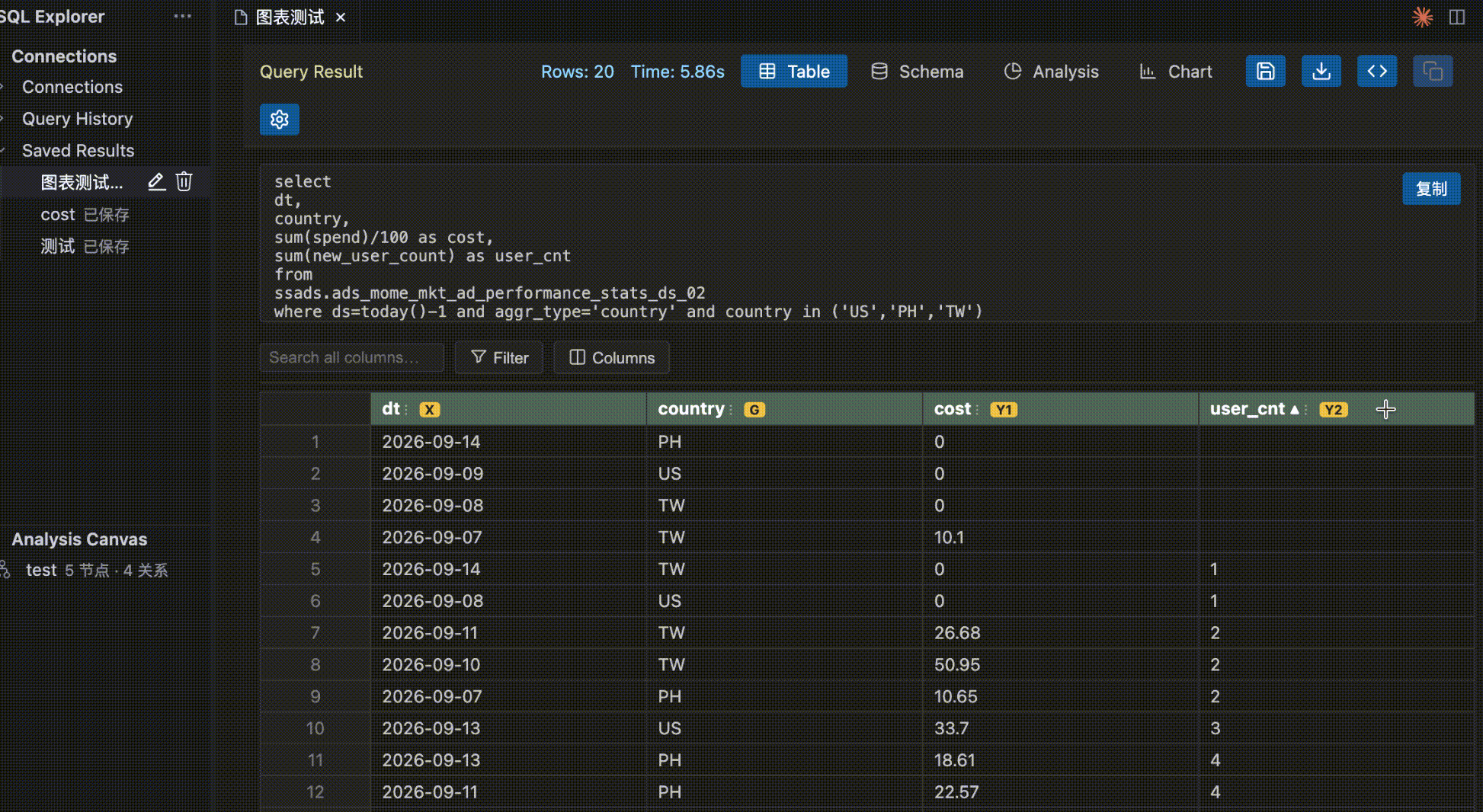Open the Filter button
Viewport: 1483px width, 812px height.
(x=499, y=358)
